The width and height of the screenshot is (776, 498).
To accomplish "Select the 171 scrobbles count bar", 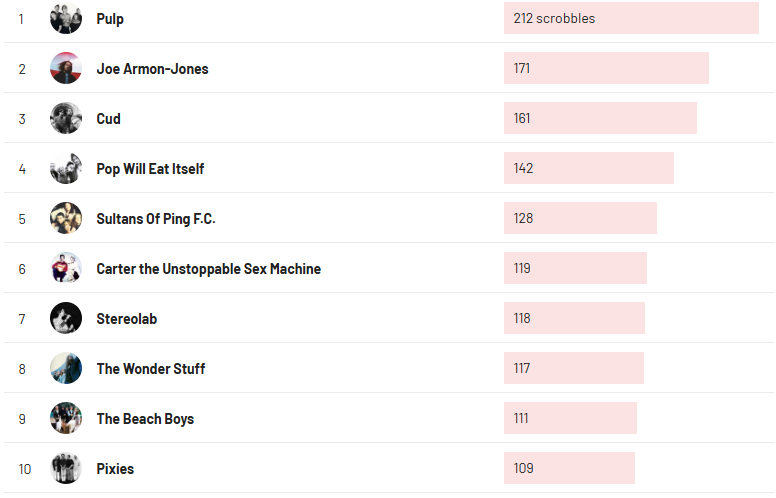I will pos(606,68).
